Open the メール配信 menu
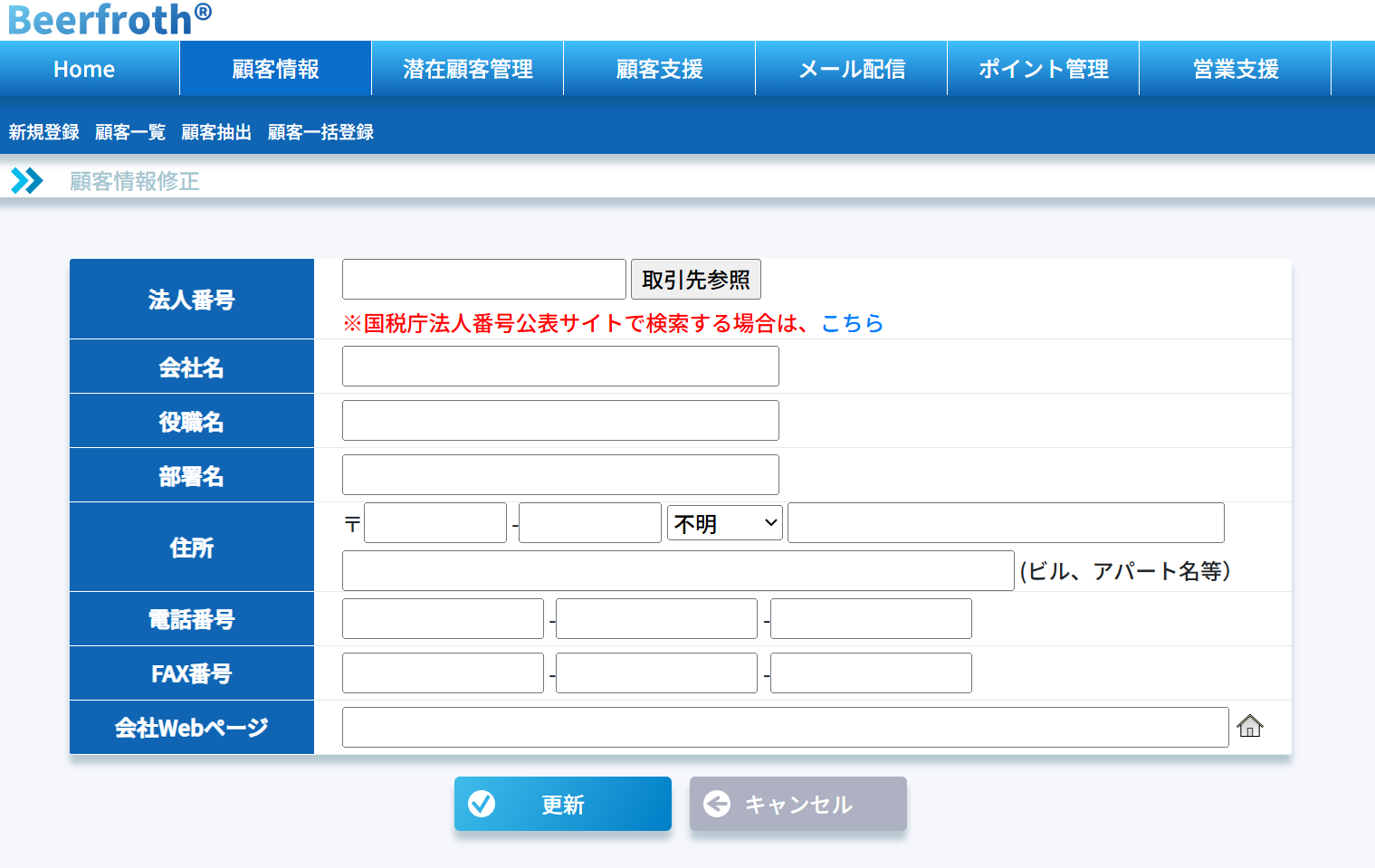This screenshot has height=868, width=1375. (851, 69)
